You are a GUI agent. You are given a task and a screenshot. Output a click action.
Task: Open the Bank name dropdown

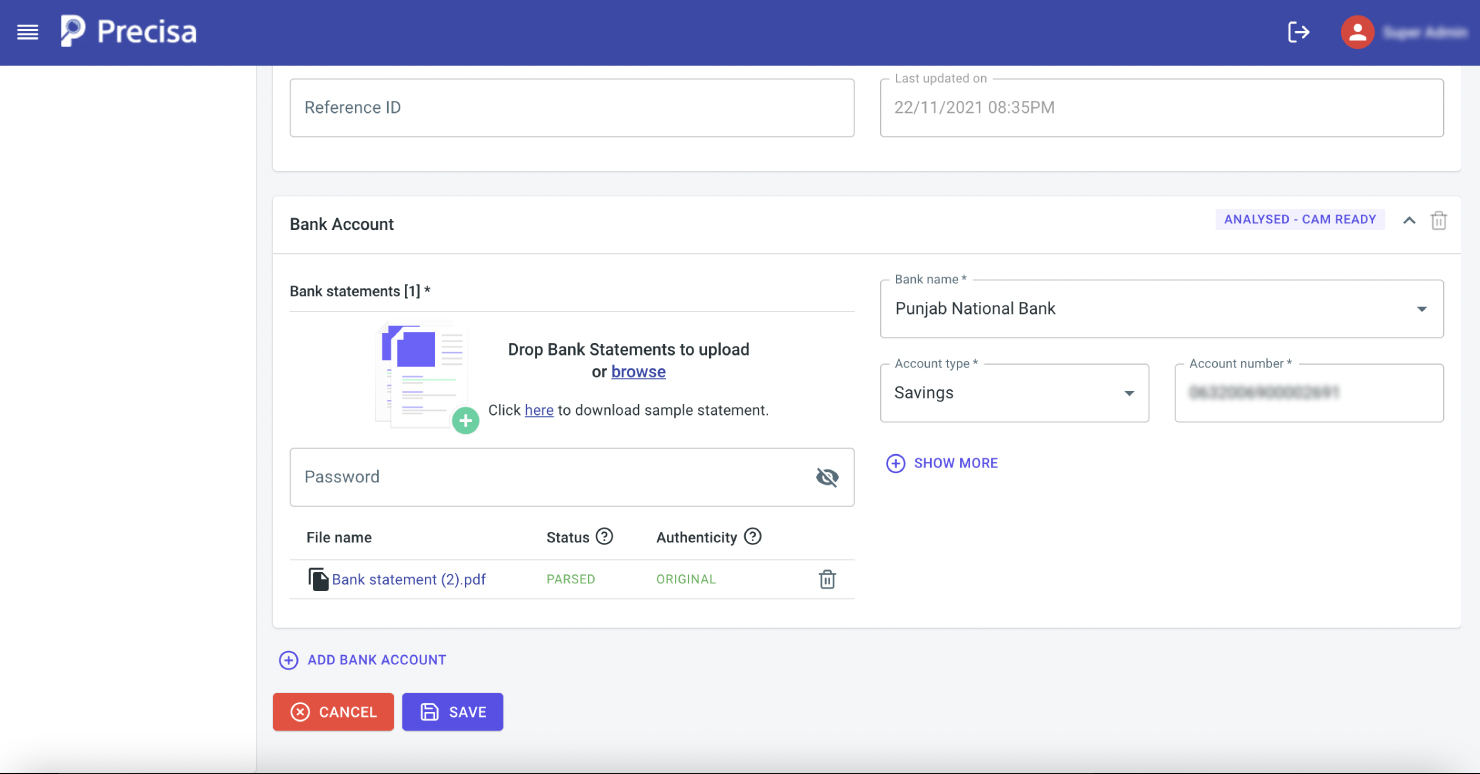1421,309
